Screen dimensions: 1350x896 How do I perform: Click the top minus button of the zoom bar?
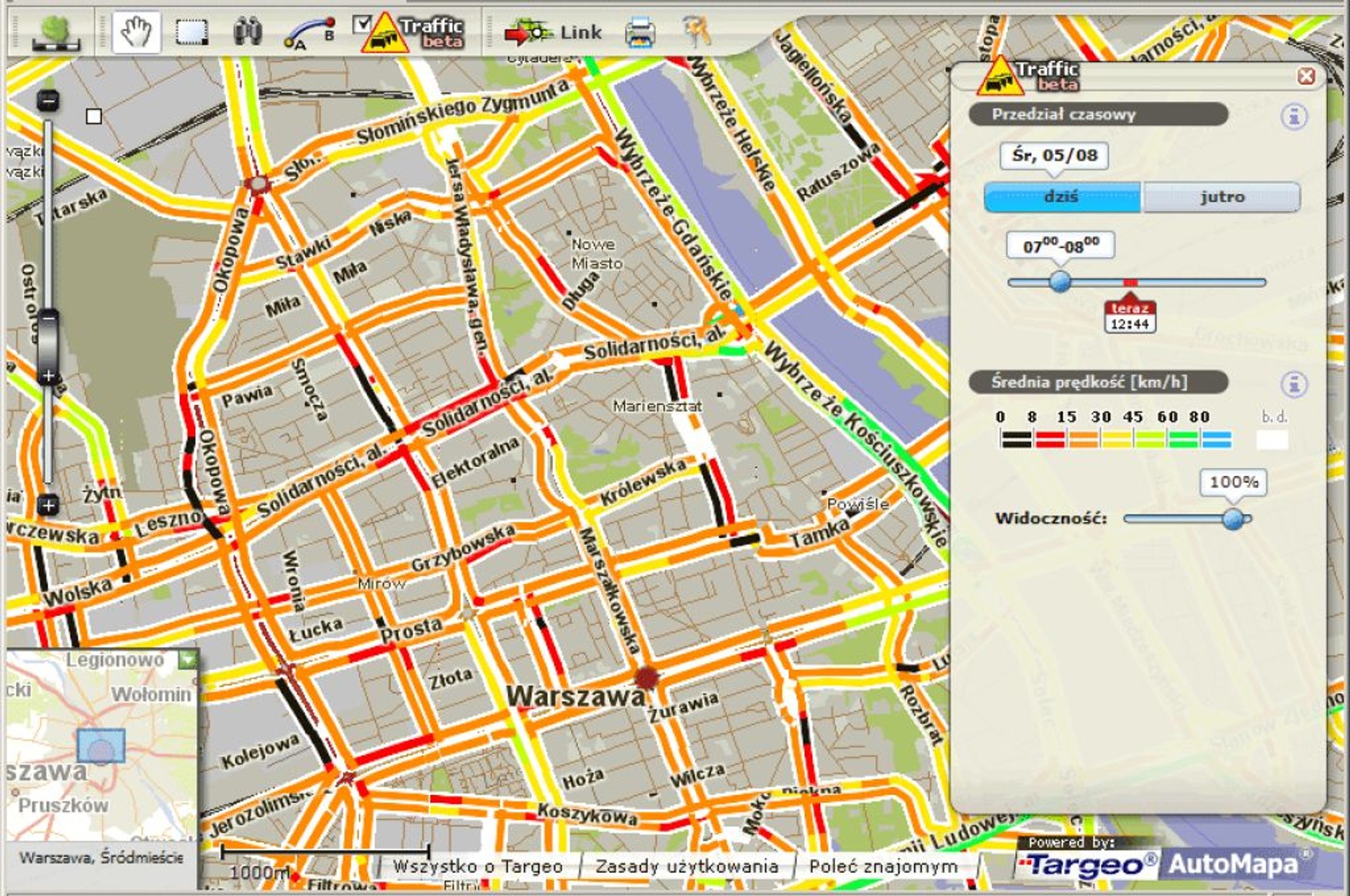point(48,101)
